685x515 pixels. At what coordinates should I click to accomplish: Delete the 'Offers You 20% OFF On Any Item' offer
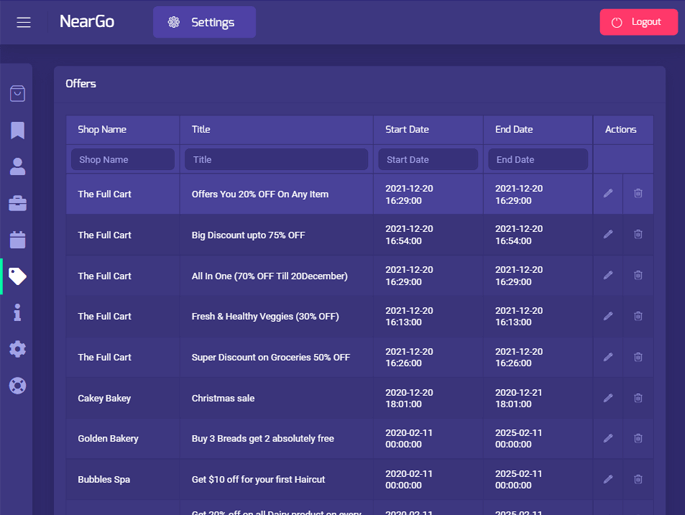pos(638,194)
